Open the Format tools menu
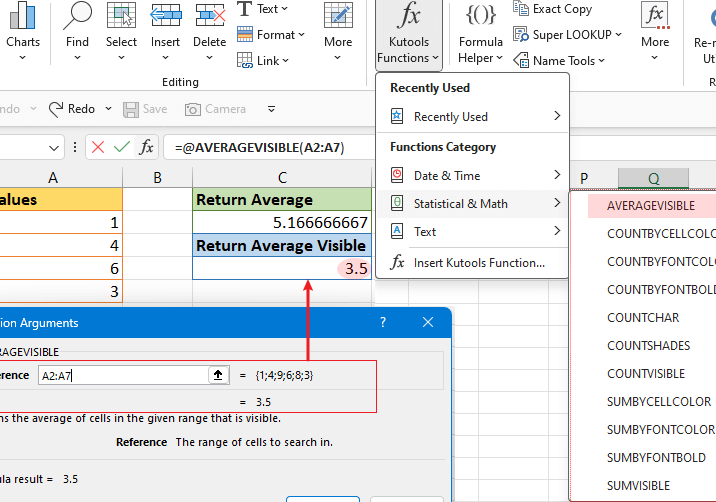This screenshot has height=502, width=716. click(x=271, y=35)
